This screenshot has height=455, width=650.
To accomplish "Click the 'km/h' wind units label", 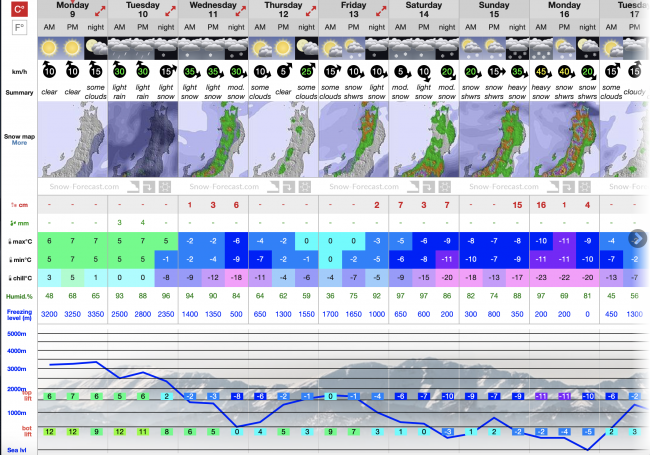I will tap(19, 72).
